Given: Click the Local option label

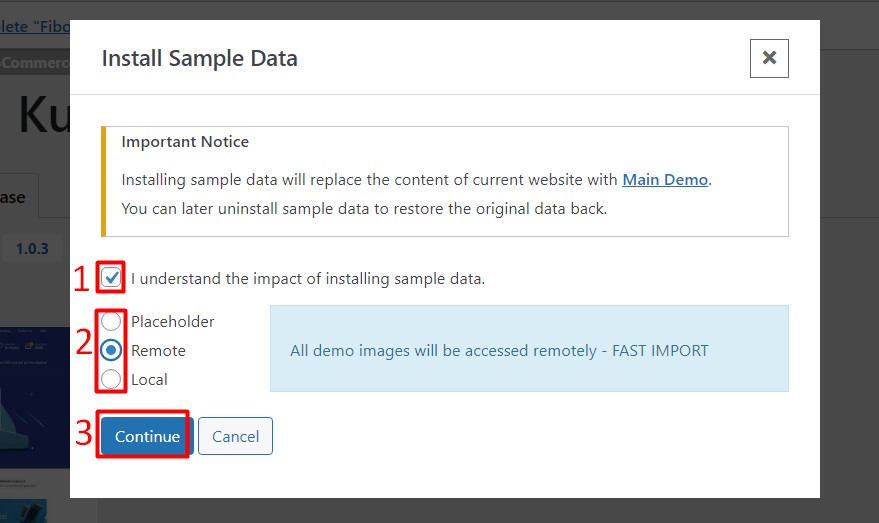Looking at the screenshot, I should 149,379.
